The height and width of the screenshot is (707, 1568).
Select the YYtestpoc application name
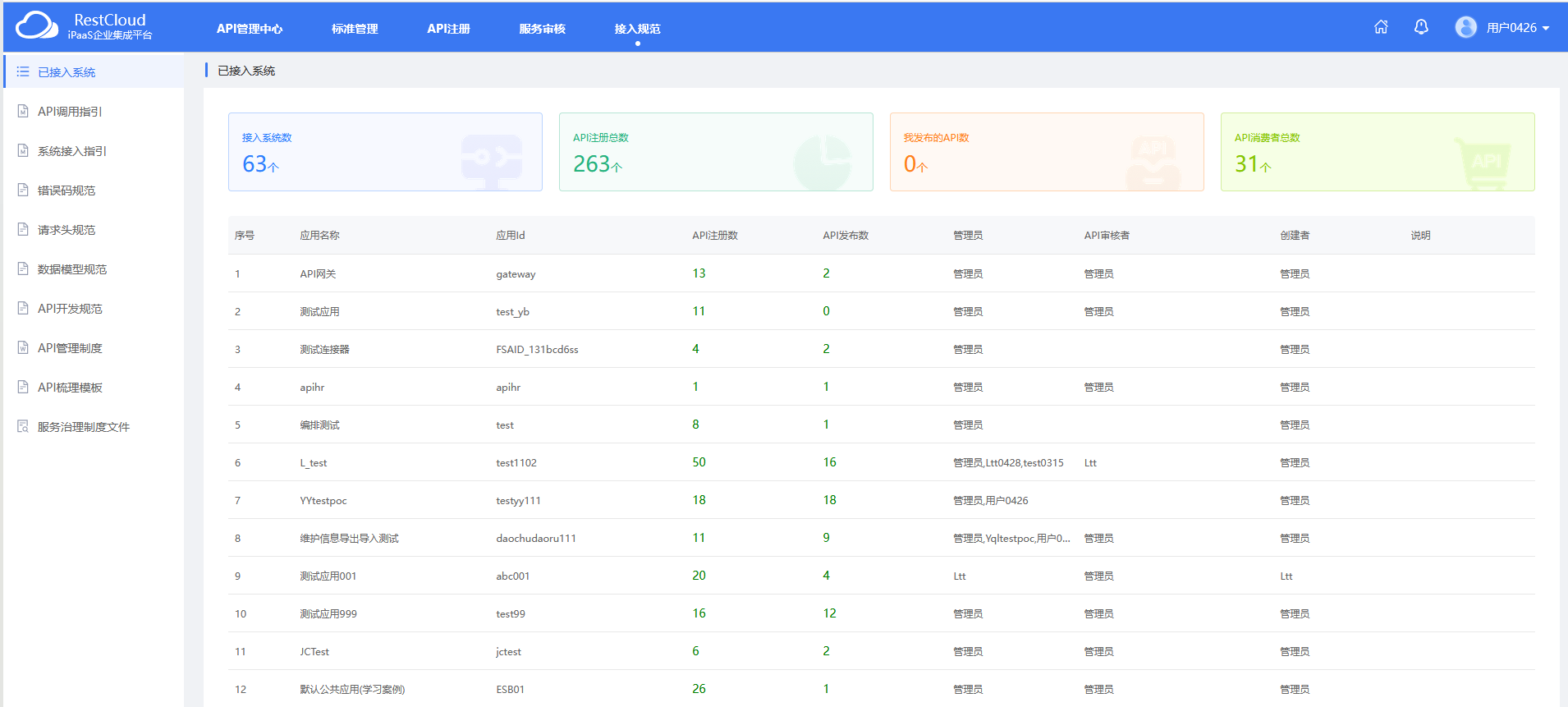point(323,500)
